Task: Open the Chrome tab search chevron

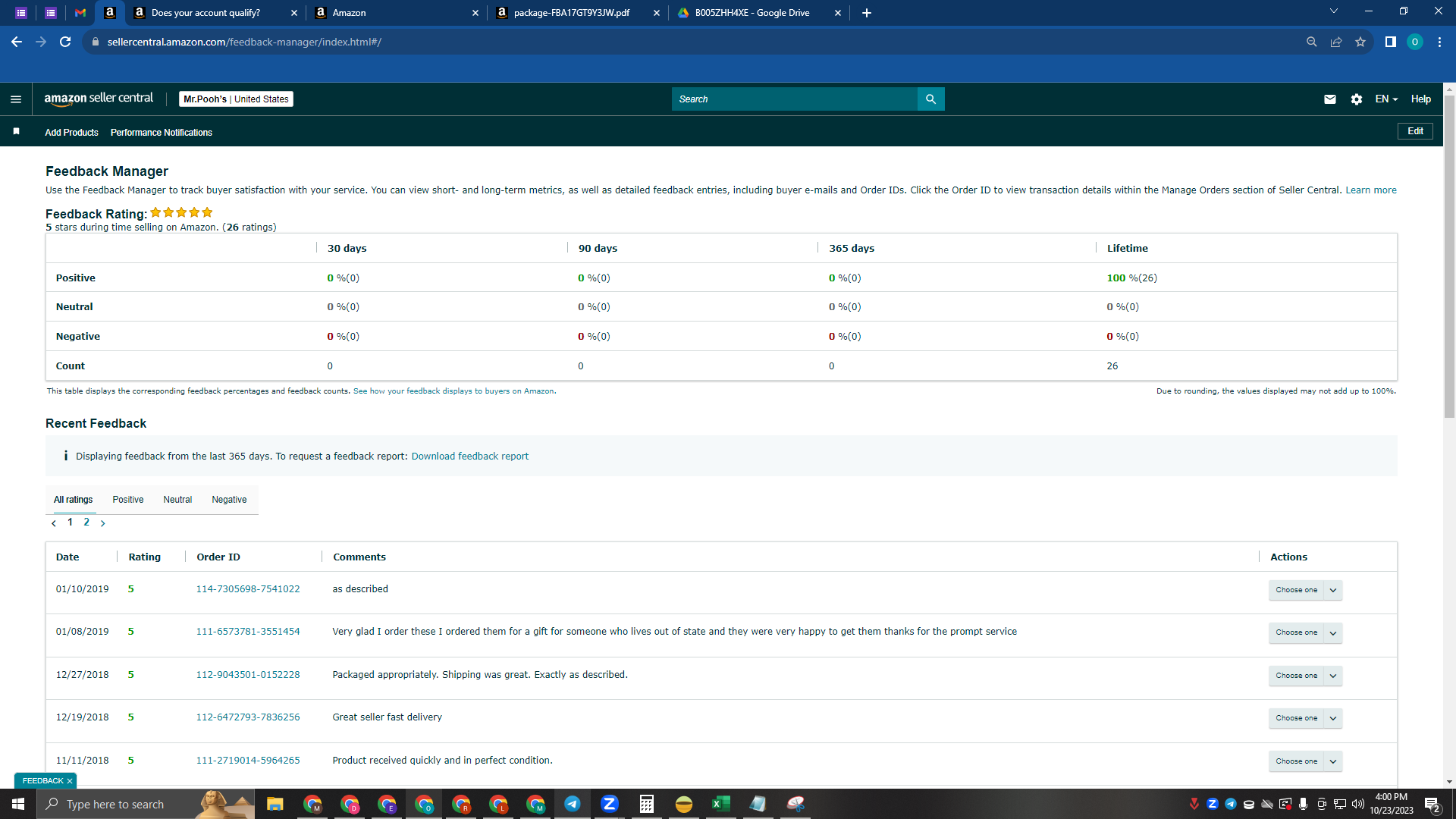Action: click(1334, 11)
